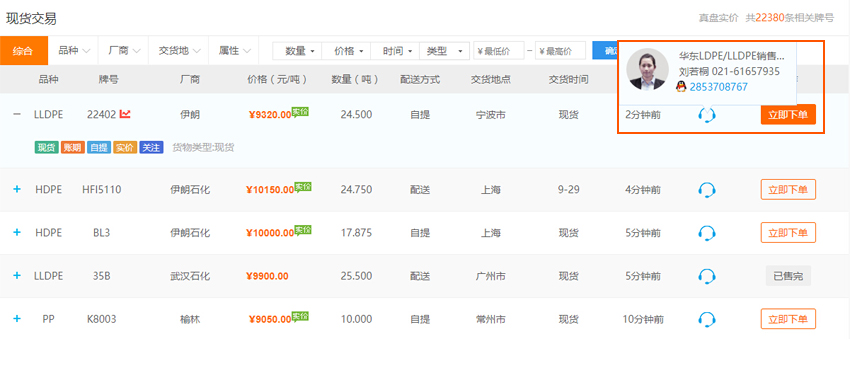Click the 22380 listings count
850x381 pixels.
tap(770, 17)
